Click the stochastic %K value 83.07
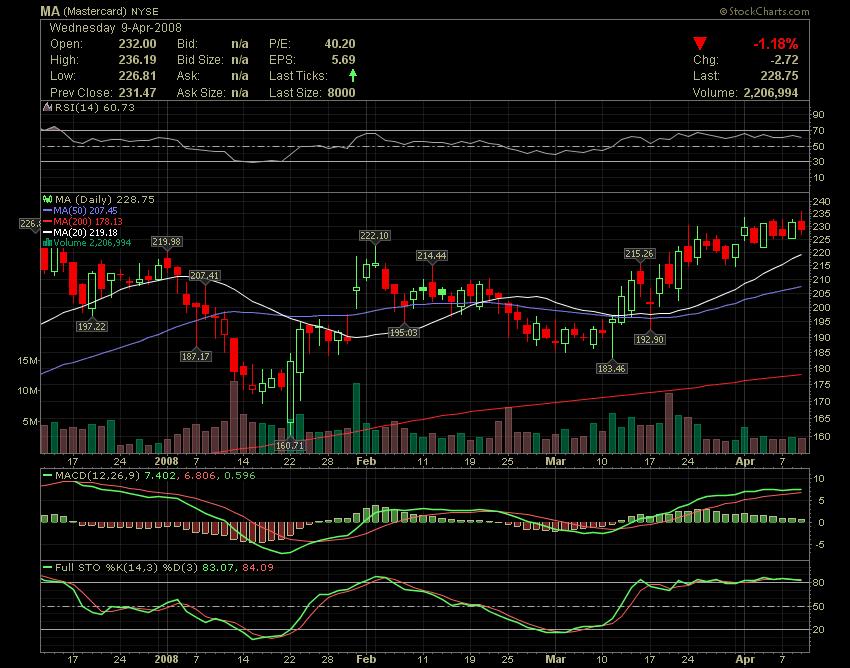 click(219, 568)
